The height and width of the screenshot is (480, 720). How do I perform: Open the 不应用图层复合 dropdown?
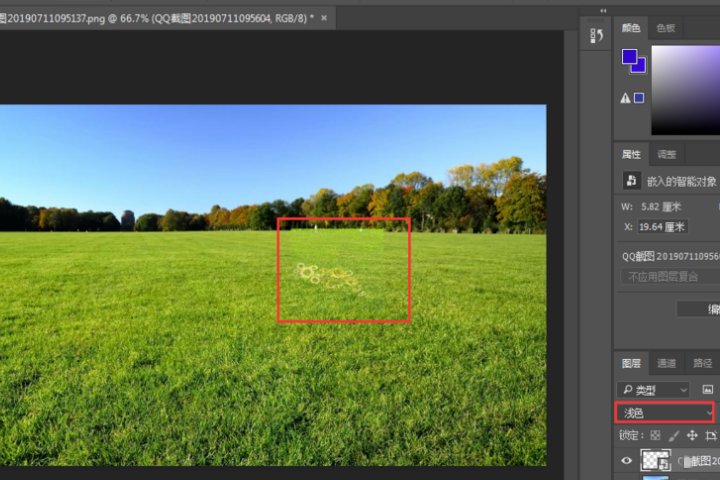pos(670,277)
